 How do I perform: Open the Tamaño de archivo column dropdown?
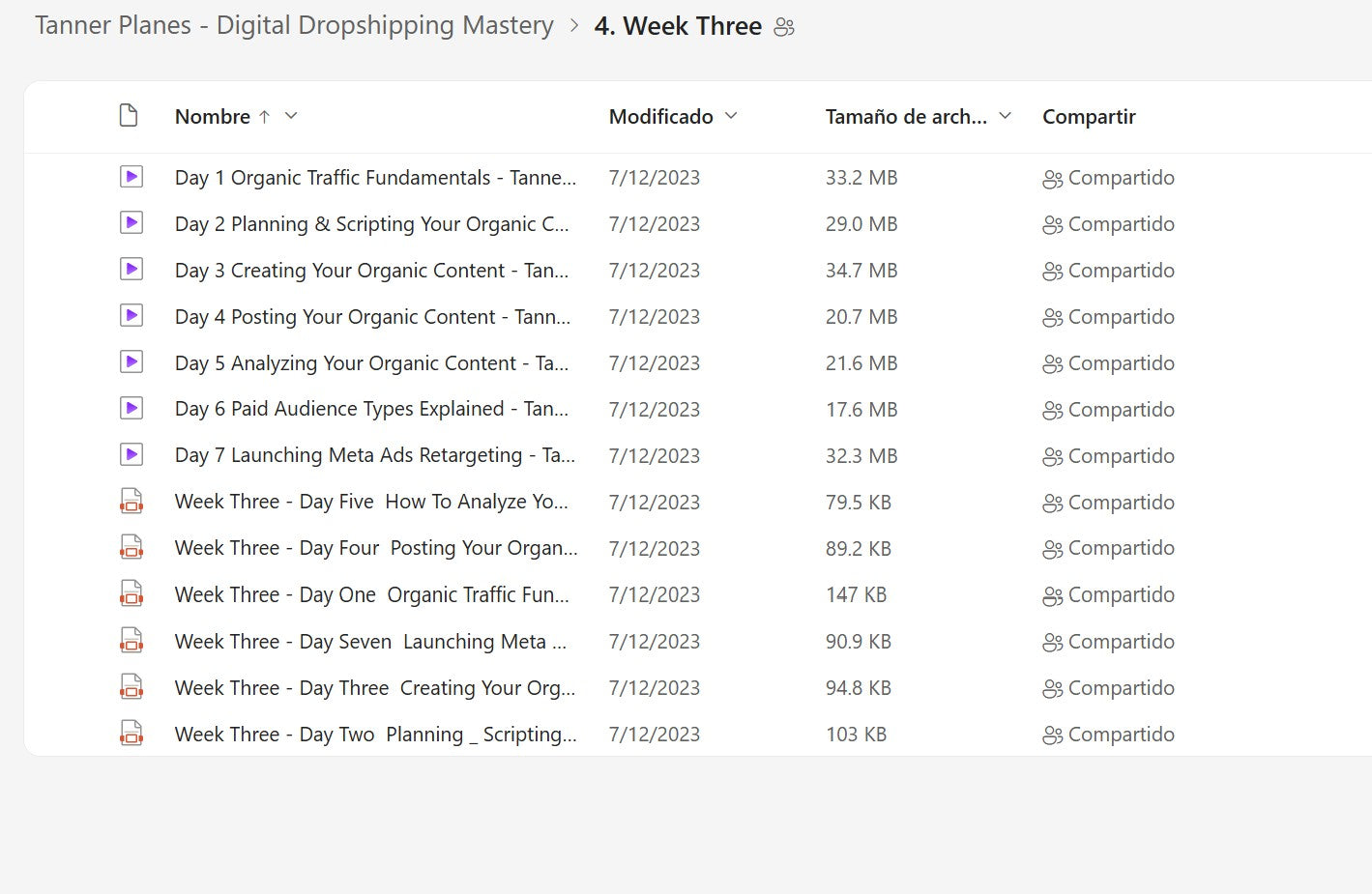tap(1005, 116)
